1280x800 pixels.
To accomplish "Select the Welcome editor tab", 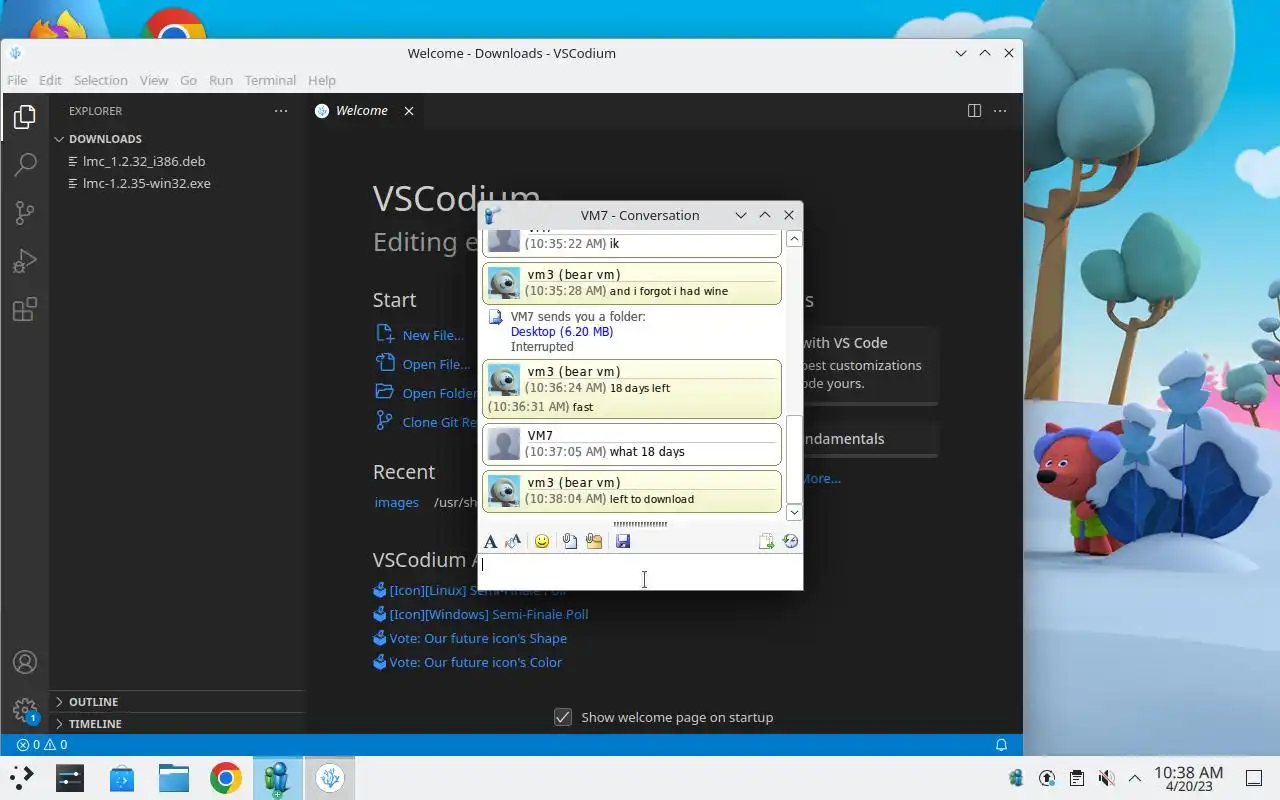I will [362, 111].
